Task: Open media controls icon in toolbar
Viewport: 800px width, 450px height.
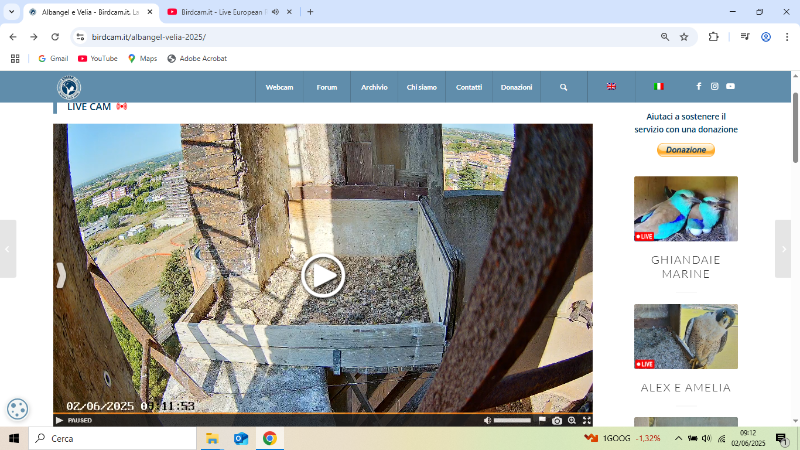Action: tap(745, 37)
